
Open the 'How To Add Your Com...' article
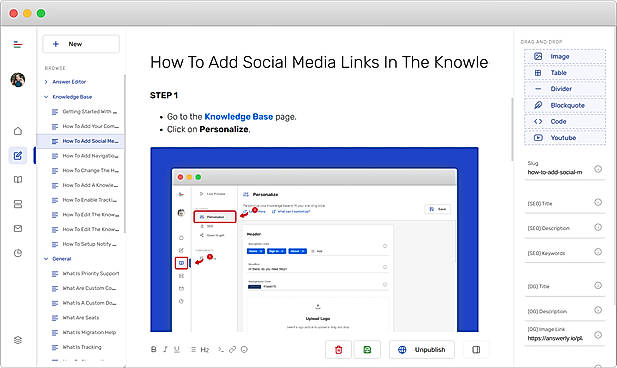point(85,126)
